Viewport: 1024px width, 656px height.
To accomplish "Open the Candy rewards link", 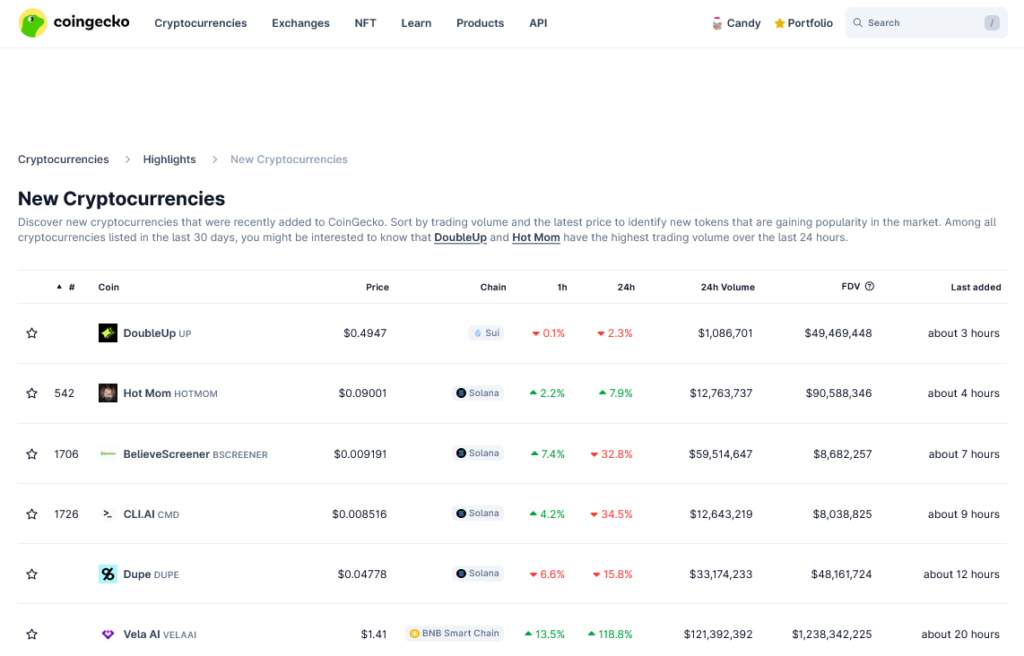I will point(736,23).
